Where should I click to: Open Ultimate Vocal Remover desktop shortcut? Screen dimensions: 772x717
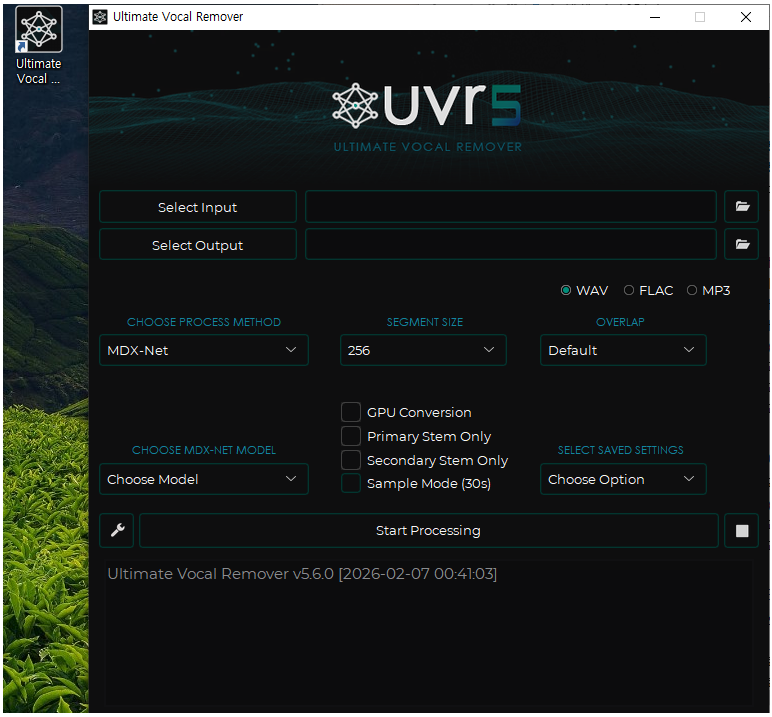38,45
